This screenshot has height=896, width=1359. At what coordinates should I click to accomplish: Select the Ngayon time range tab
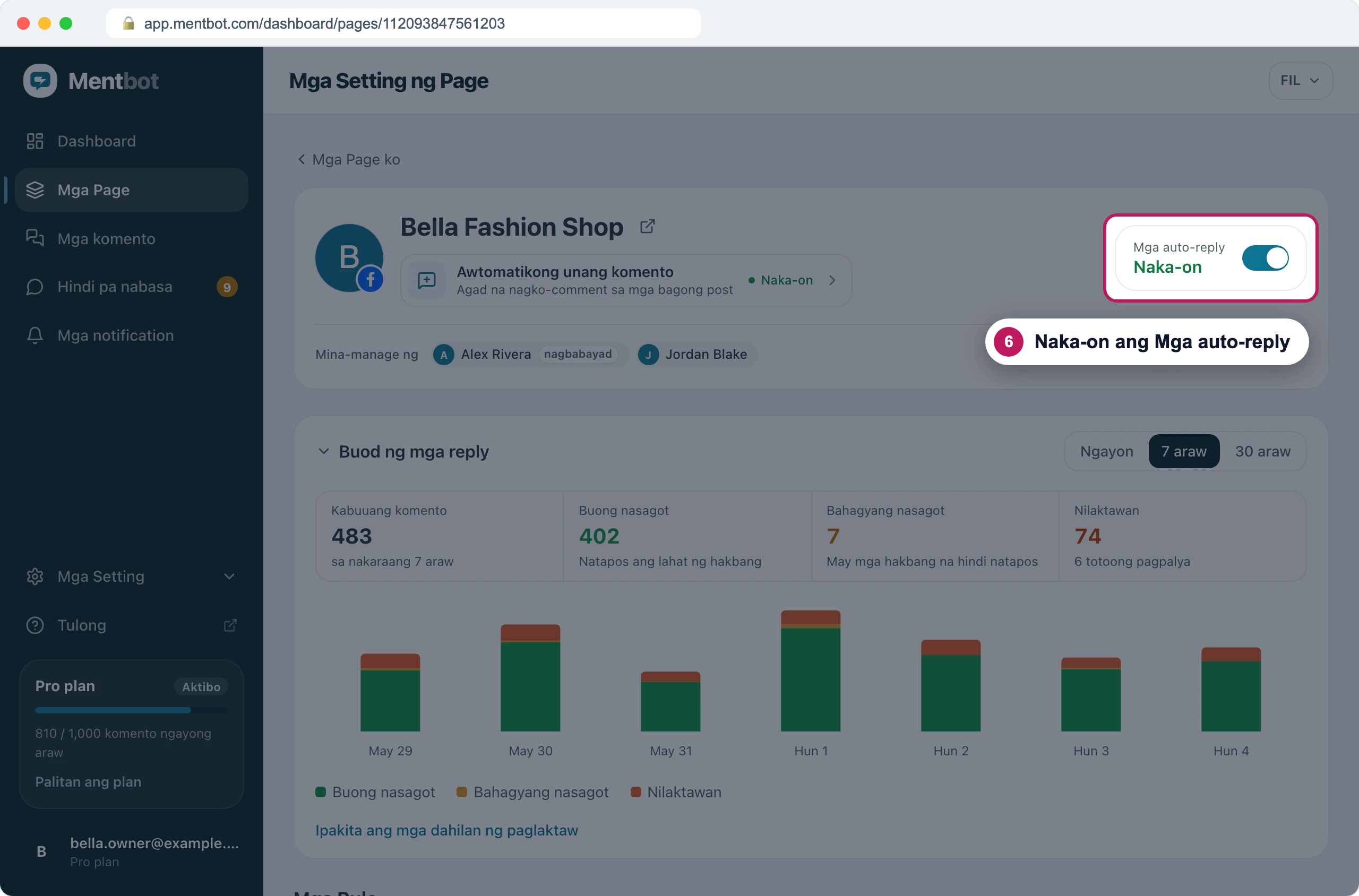point(1106,451)
